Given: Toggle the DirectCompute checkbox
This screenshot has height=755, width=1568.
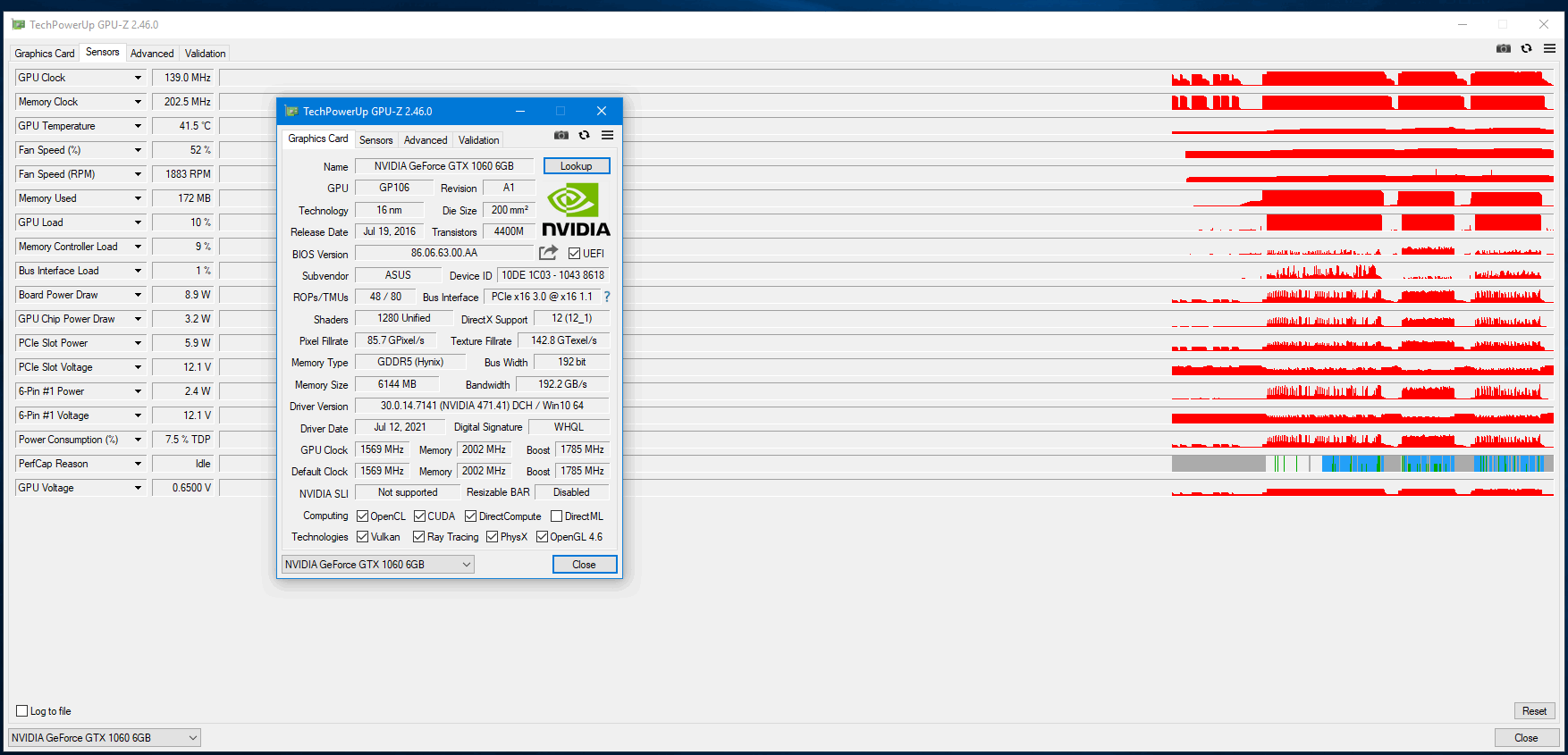Looking at the screenshot, I should click(x=470, y=516).
